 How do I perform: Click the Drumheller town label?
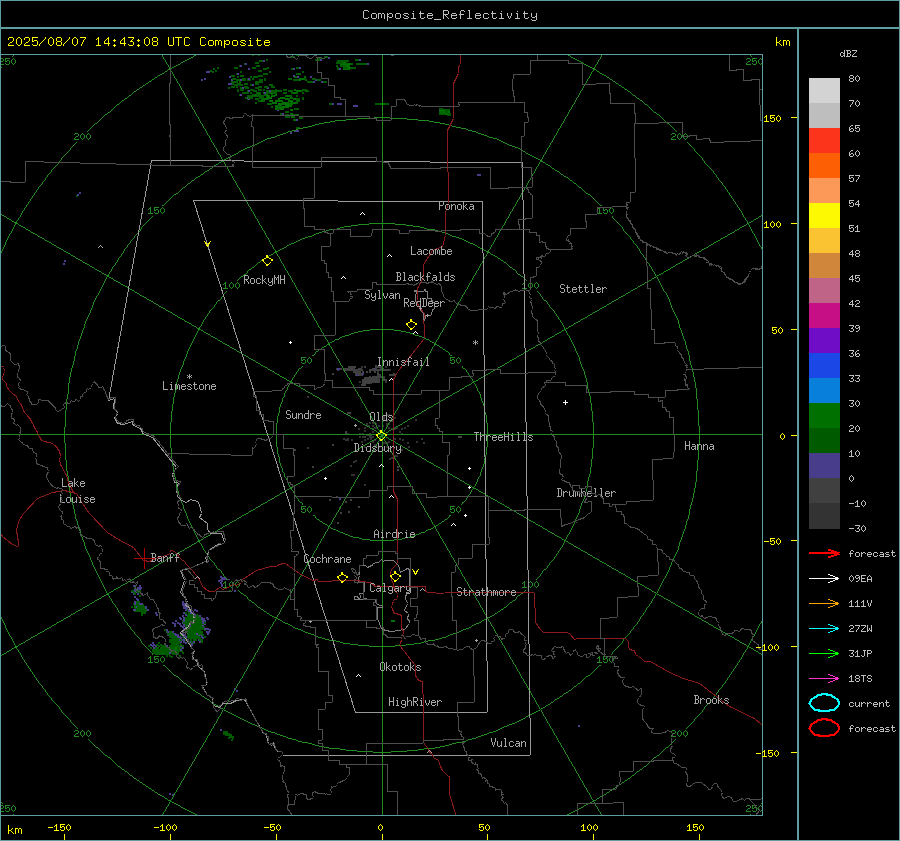(586, 493)
